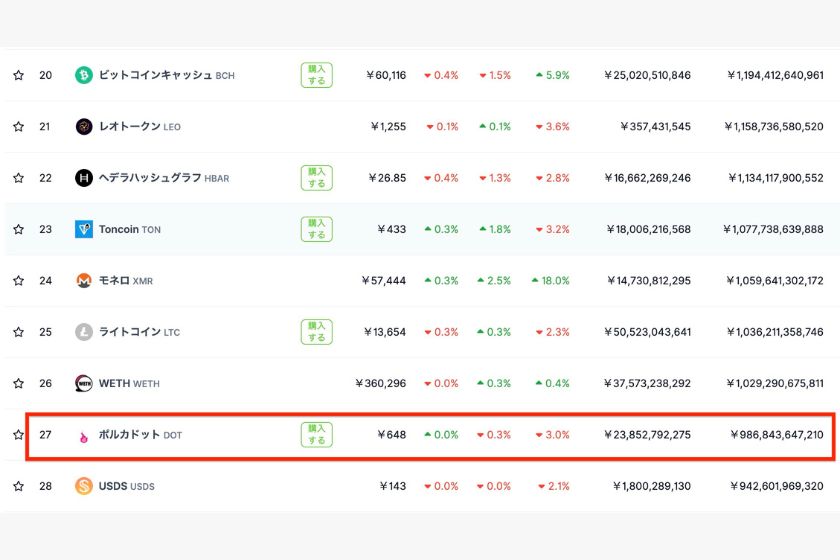Screen dimensions: 840x560
Task: Click the market cap ¥986,843,647,210
Action: [777, 435]
